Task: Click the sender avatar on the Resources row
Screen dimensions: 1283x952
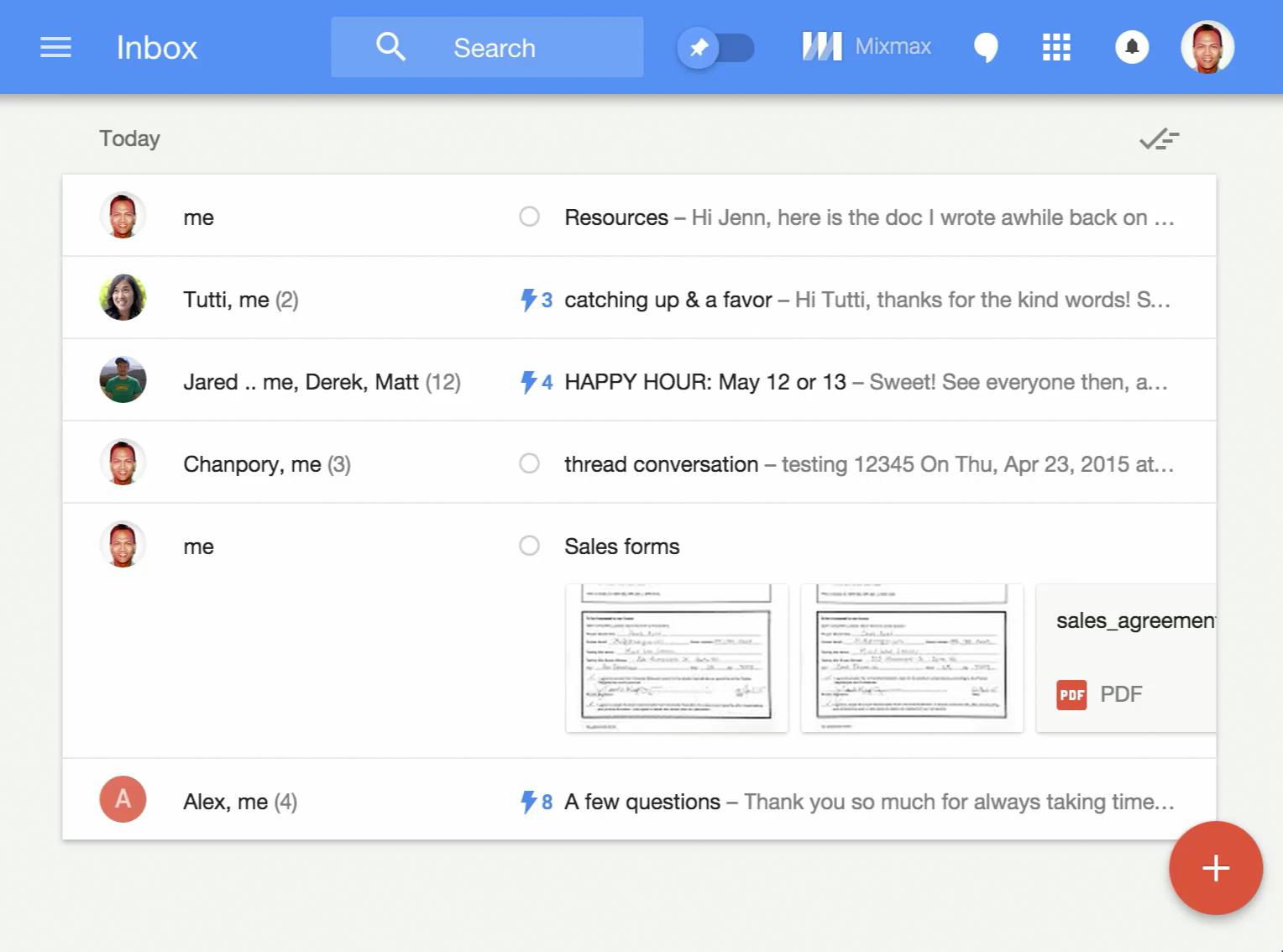Action: click(x=123, y=216)
